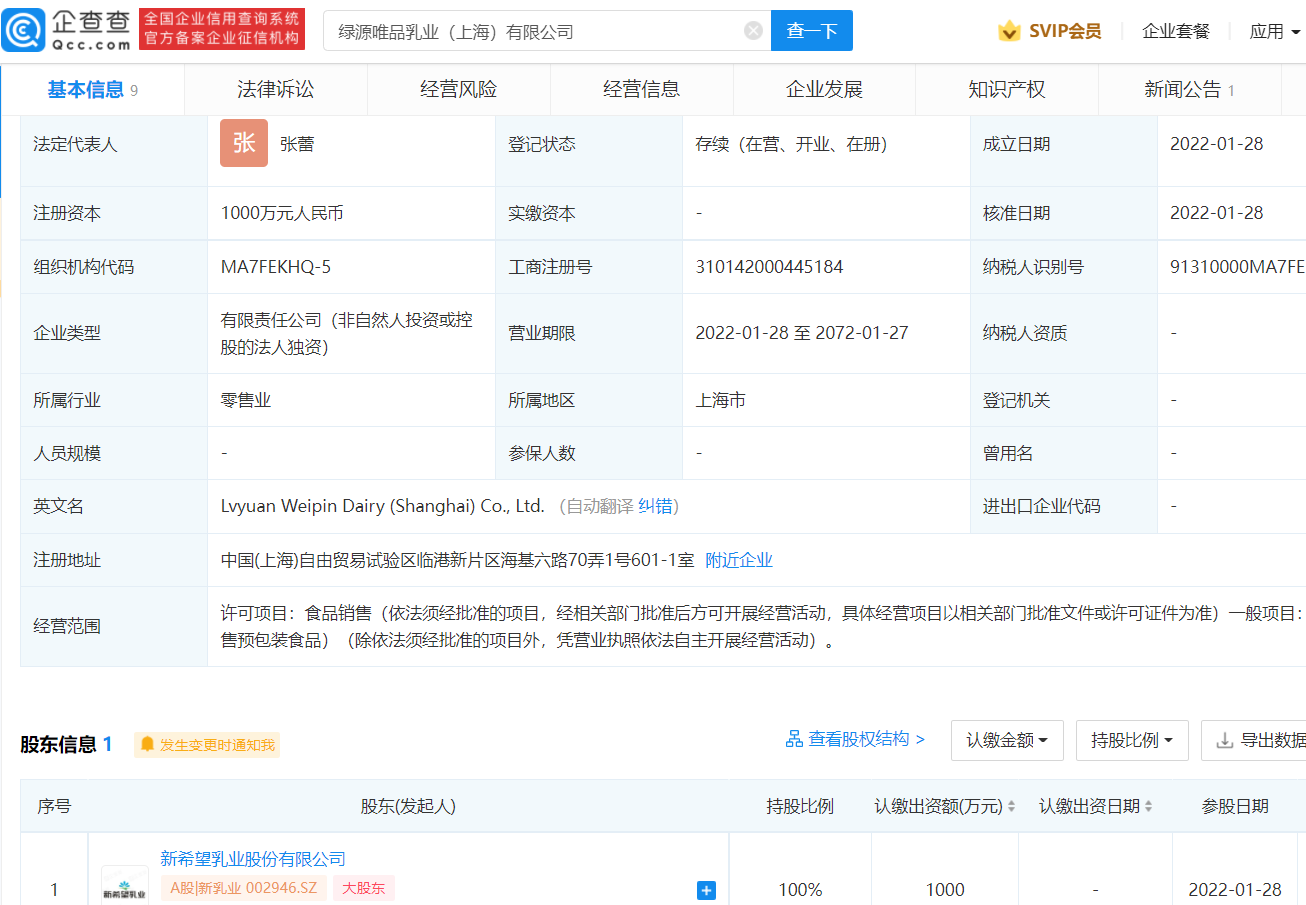This screenshot has width=1306, height=905.
Task: Expand the 应用 dropdown
Action: pyautogui.click(x=1275, y=31)
